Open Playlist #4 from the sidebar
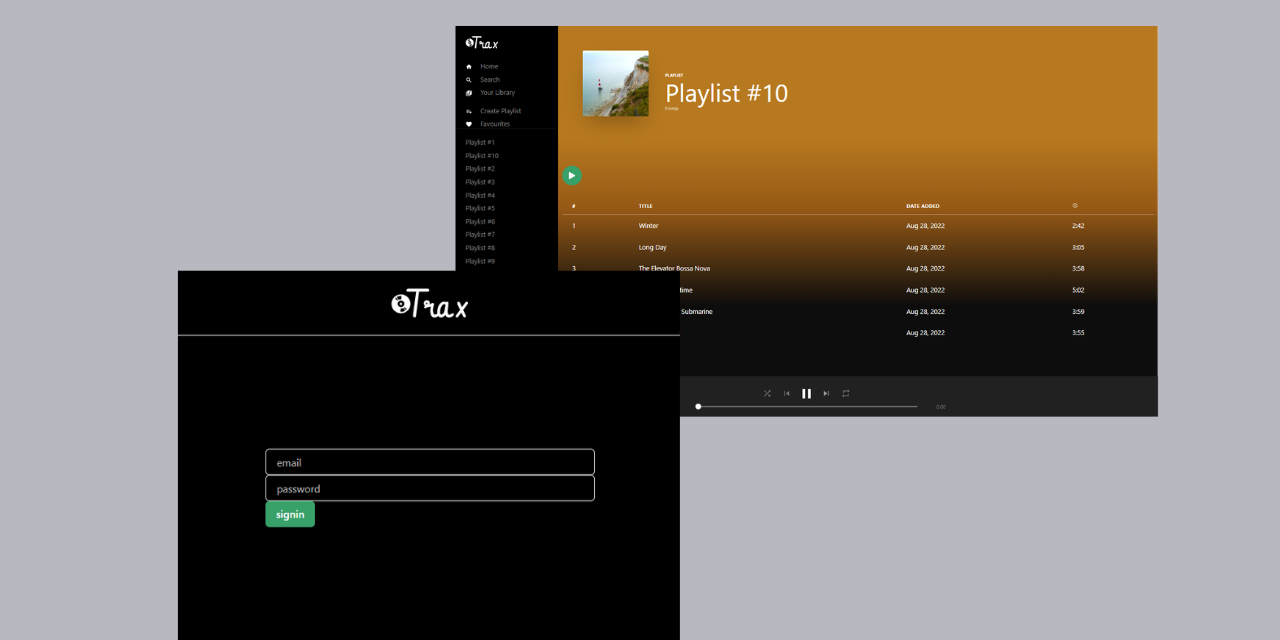 click(x=480, y=195)
